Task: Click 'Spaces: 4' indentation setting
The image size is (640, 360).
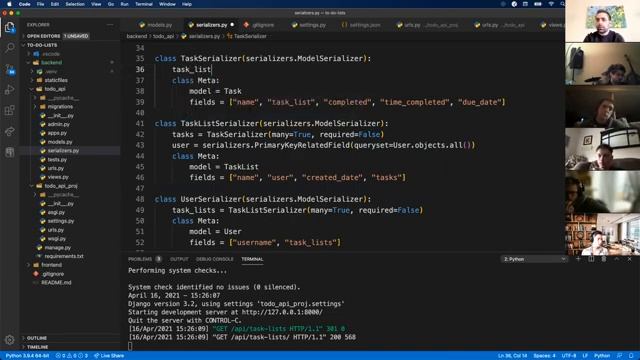Action: pos(544,356)
